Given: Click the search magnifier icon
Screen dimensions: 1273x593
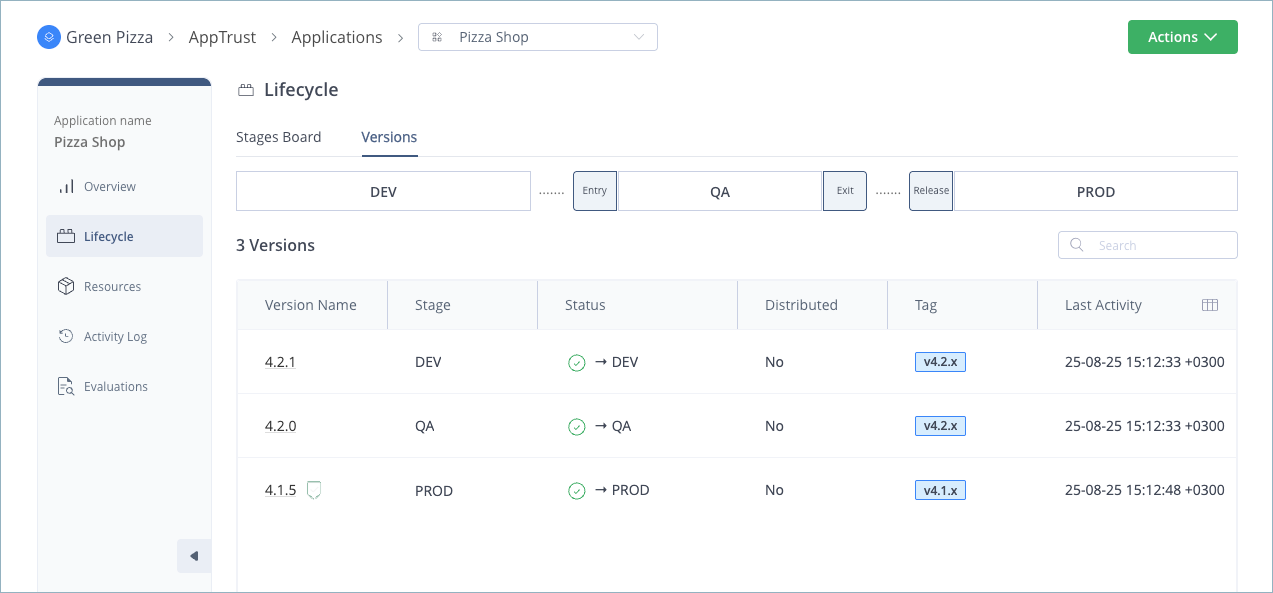Looking at the screenshot, I should coord(1076,244).
